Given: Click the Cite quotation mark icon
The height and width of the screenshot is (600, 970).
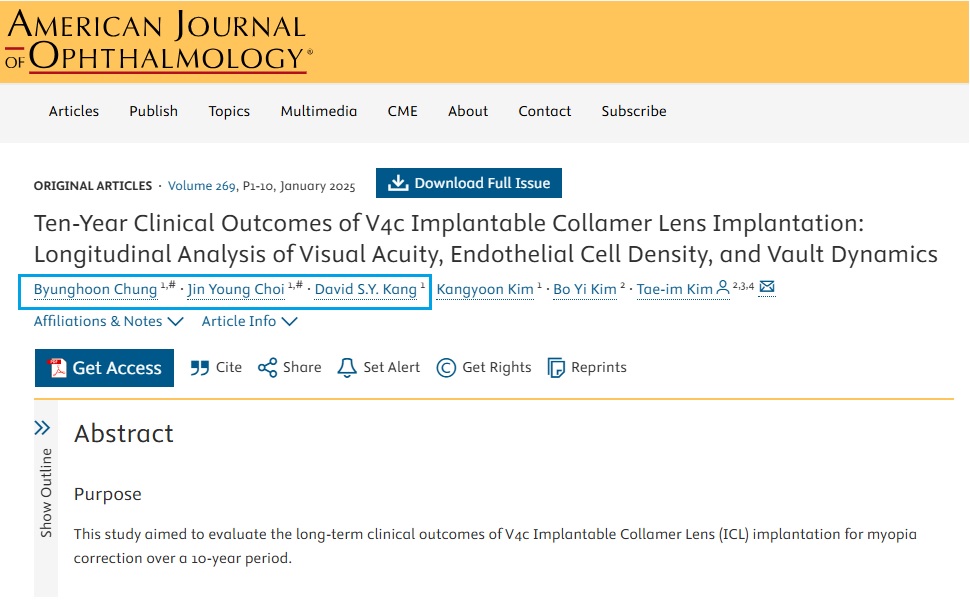Looking at the screenshot, I should tap(200, 368).
